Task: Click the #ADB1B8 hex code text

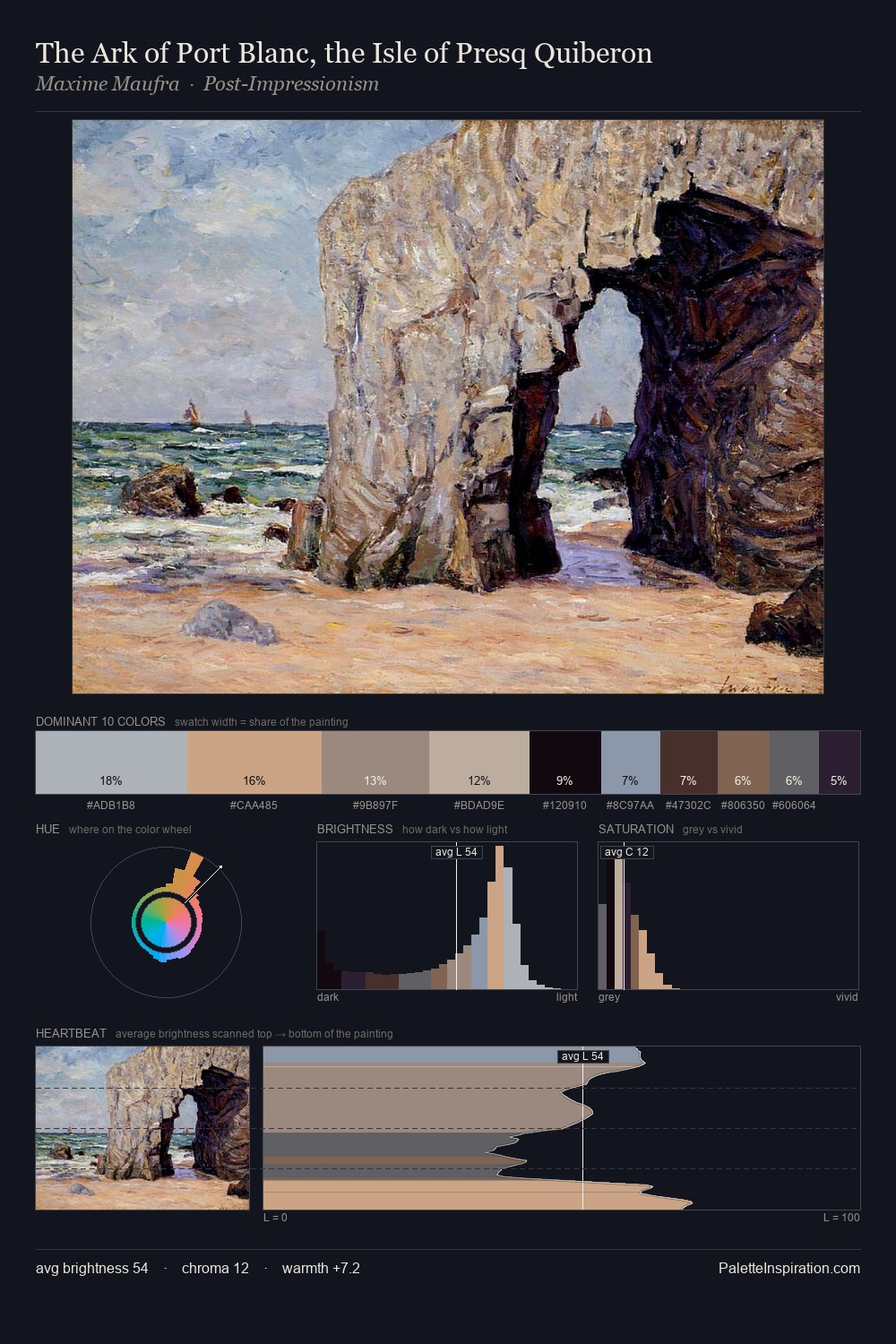Action: (111, 806)
